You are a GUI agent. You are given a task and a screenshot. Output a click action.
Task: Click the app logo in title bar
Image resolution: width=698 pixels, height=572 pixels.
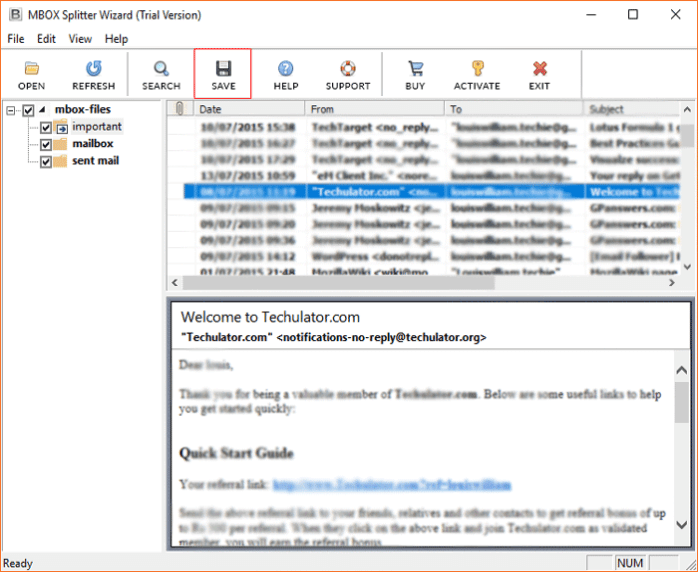point(15,14)
